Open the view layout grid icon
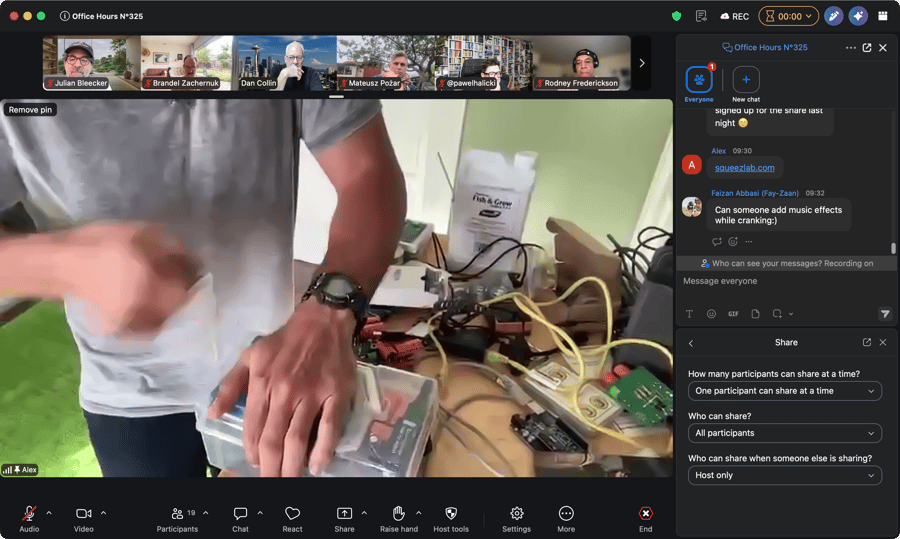 [x=883, y=16]
